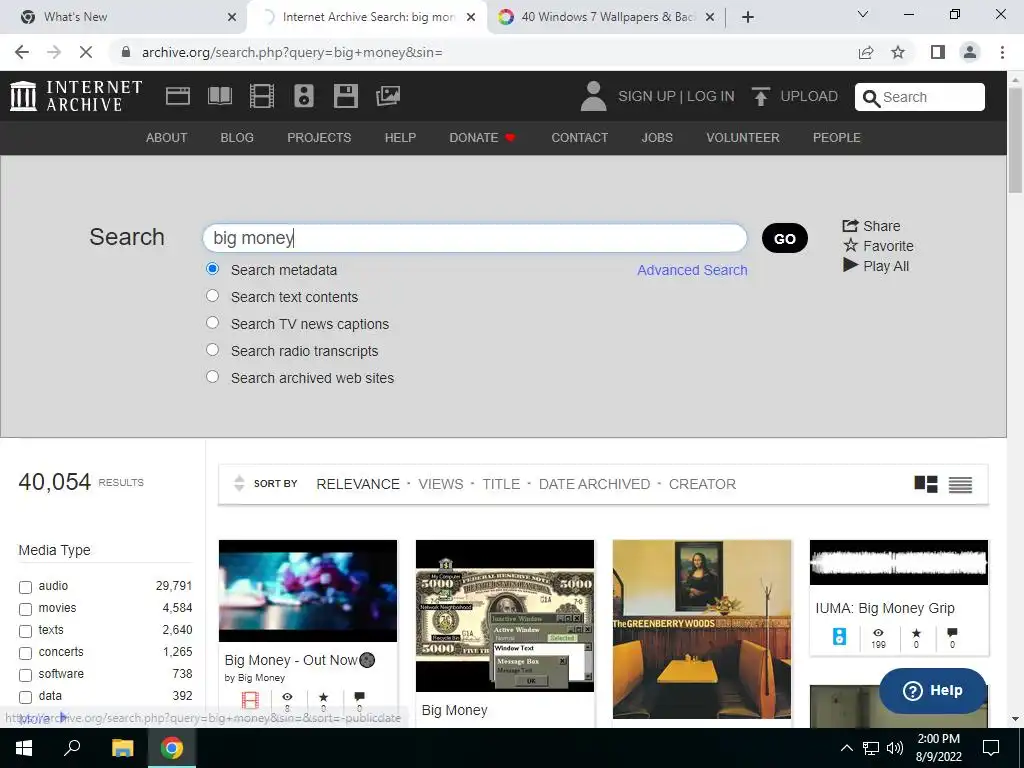Open Internet Archive home logo

tap(76, 96)
